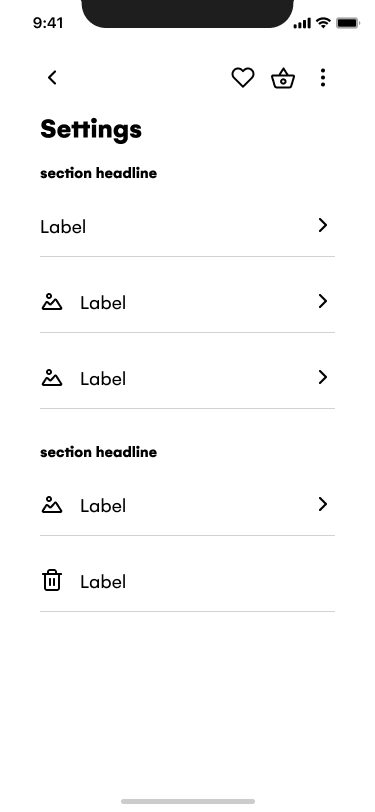Open the three-dot overflow menu
The height and width of the screenshot is (812, 375).
tap(323, 78)
